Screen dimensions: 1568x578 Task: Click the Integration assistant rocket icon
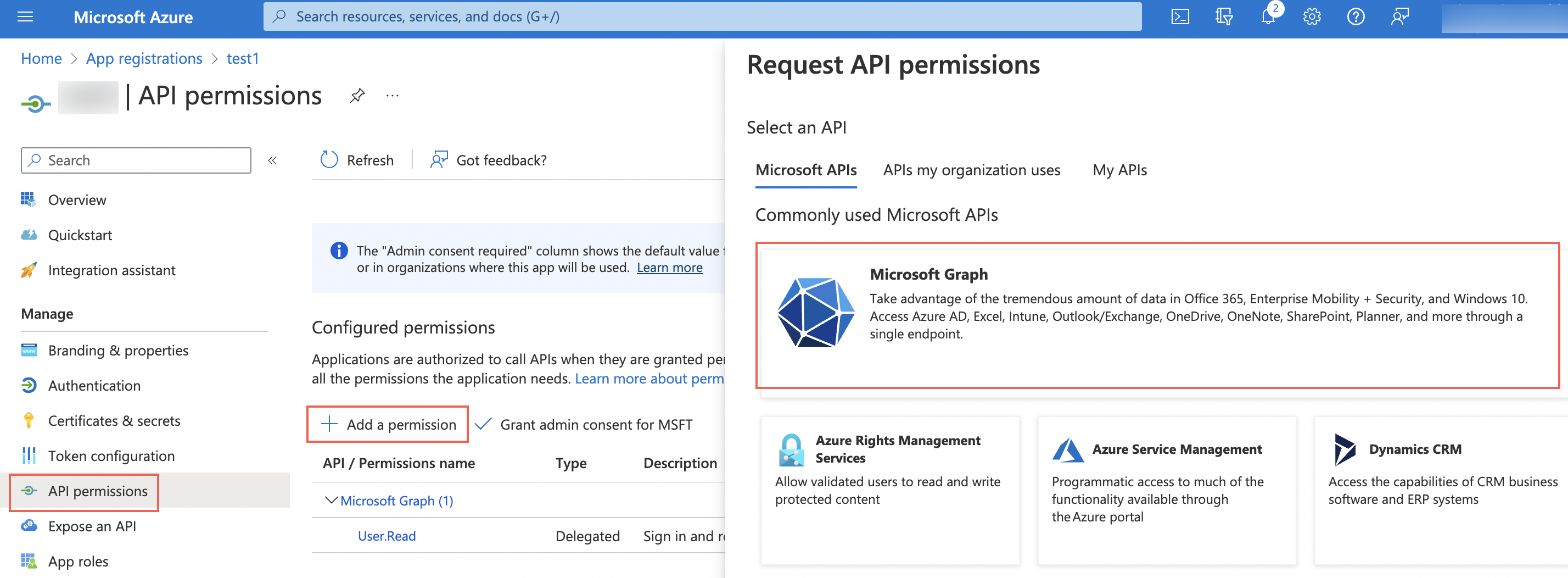29,270
